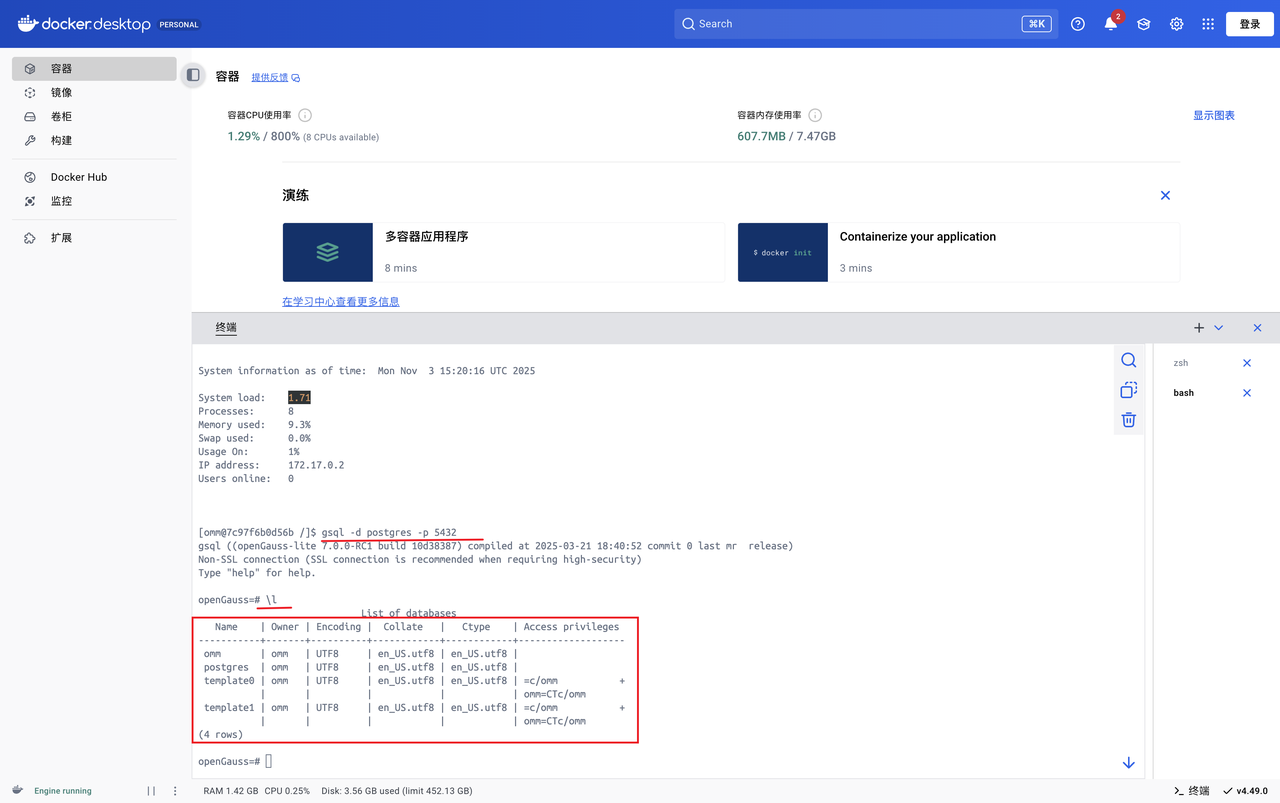
Task: Click the v4.49.0 version indicator
Action: (1245, 791)
